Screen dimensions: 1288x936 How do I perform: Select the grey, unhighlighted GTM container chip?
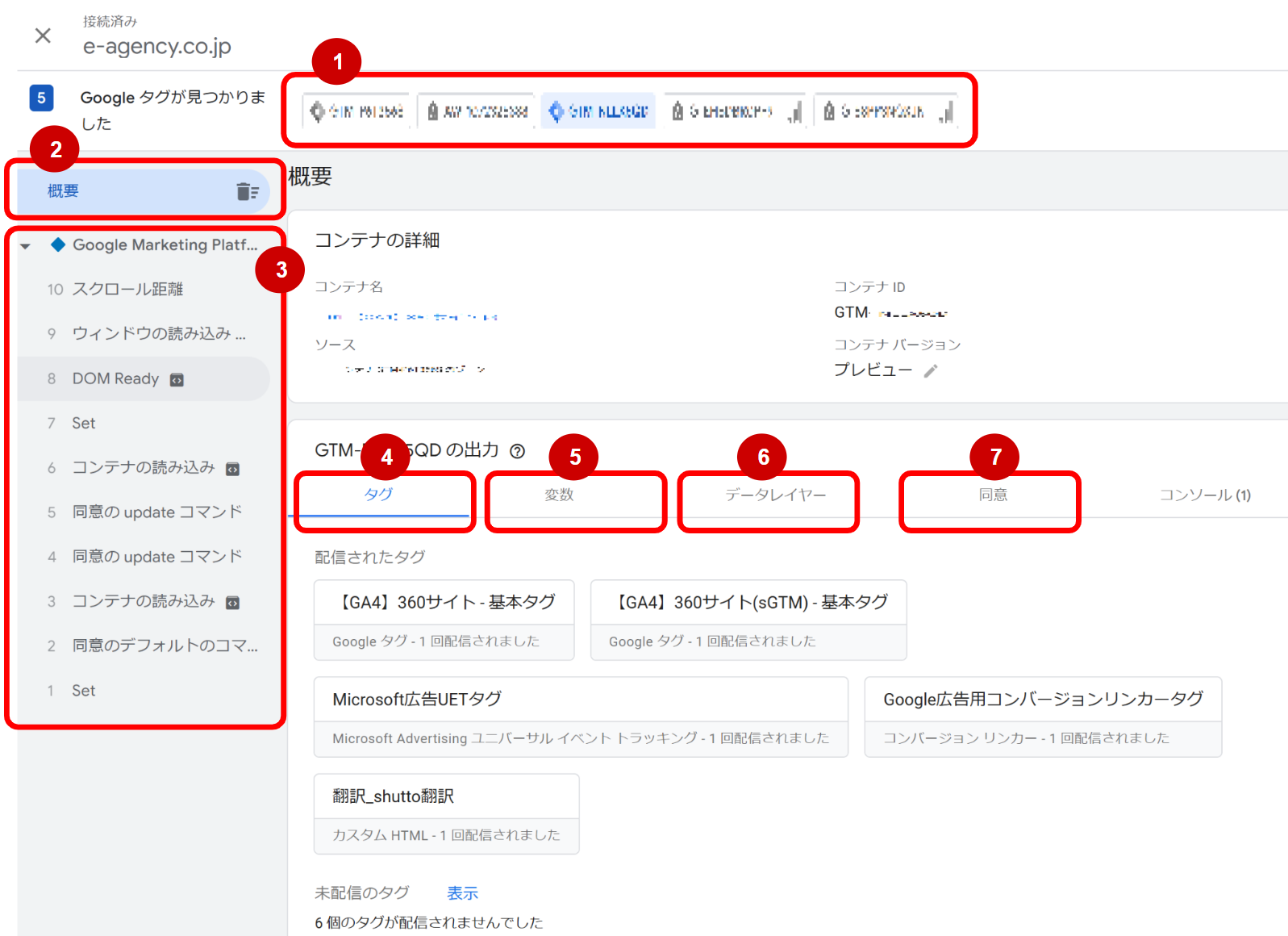[x=357, y=111]
